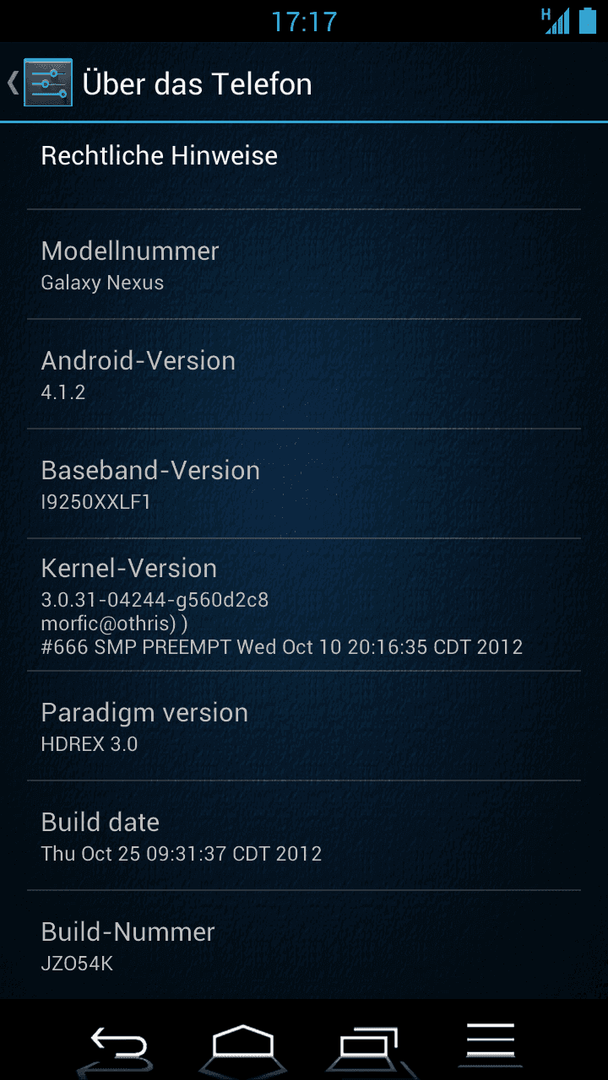The width and height of the screenshot is (608, 1080).
Task: Tap the Build-Nummer JZO54K entry
Action: (x=304, y=944)
